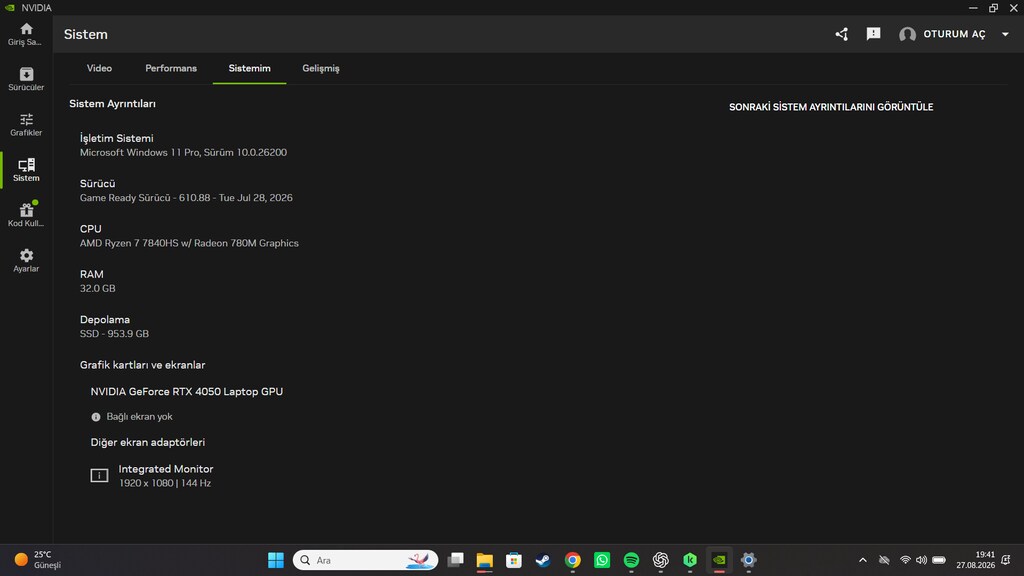
Task: Open Microsoft Store from the taskbar
Action: click(x=514, y=560)
